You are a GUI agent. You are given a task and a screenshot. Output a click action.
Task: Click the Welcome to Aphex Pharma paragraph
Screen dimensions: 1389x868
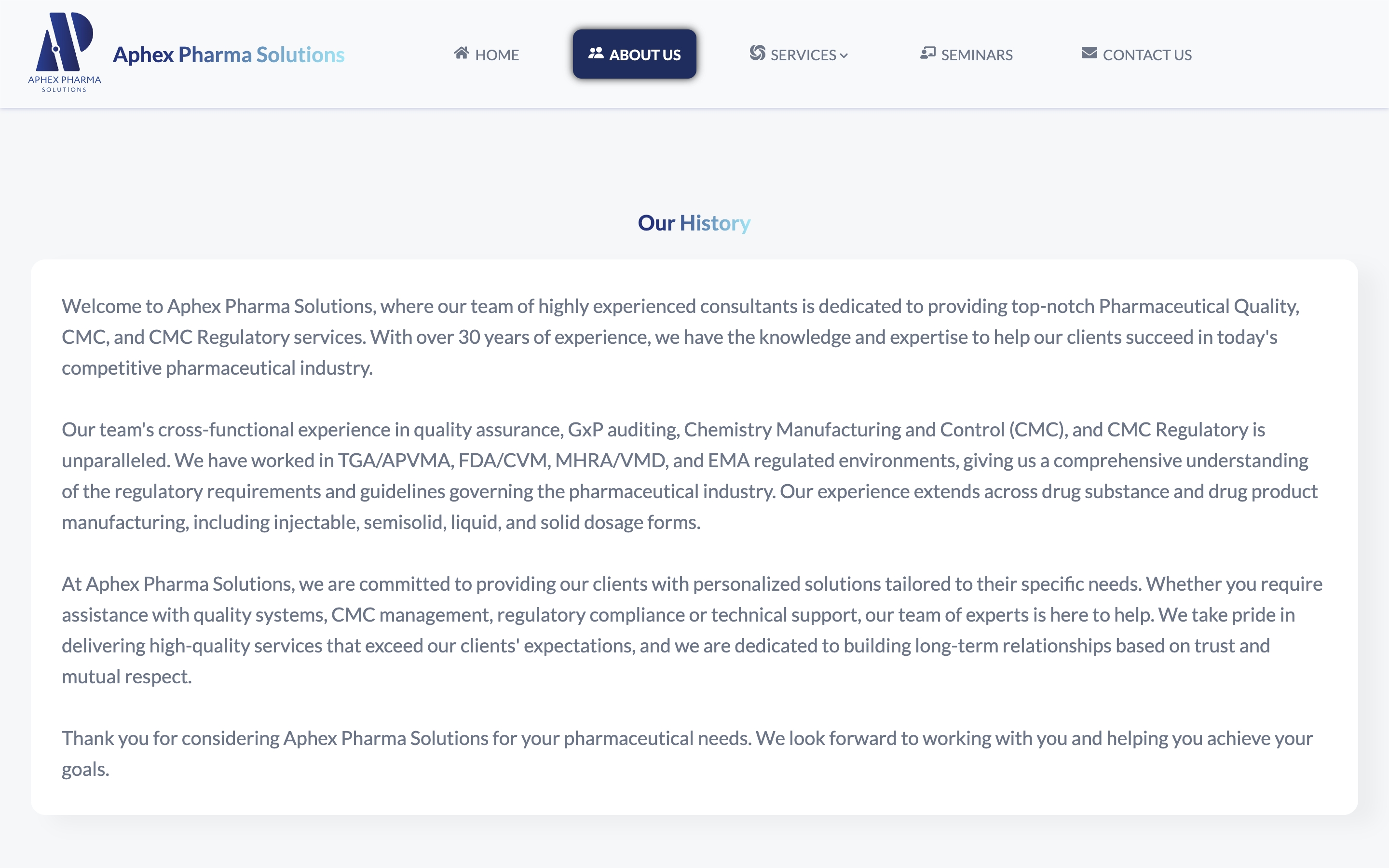coord(681,337)
